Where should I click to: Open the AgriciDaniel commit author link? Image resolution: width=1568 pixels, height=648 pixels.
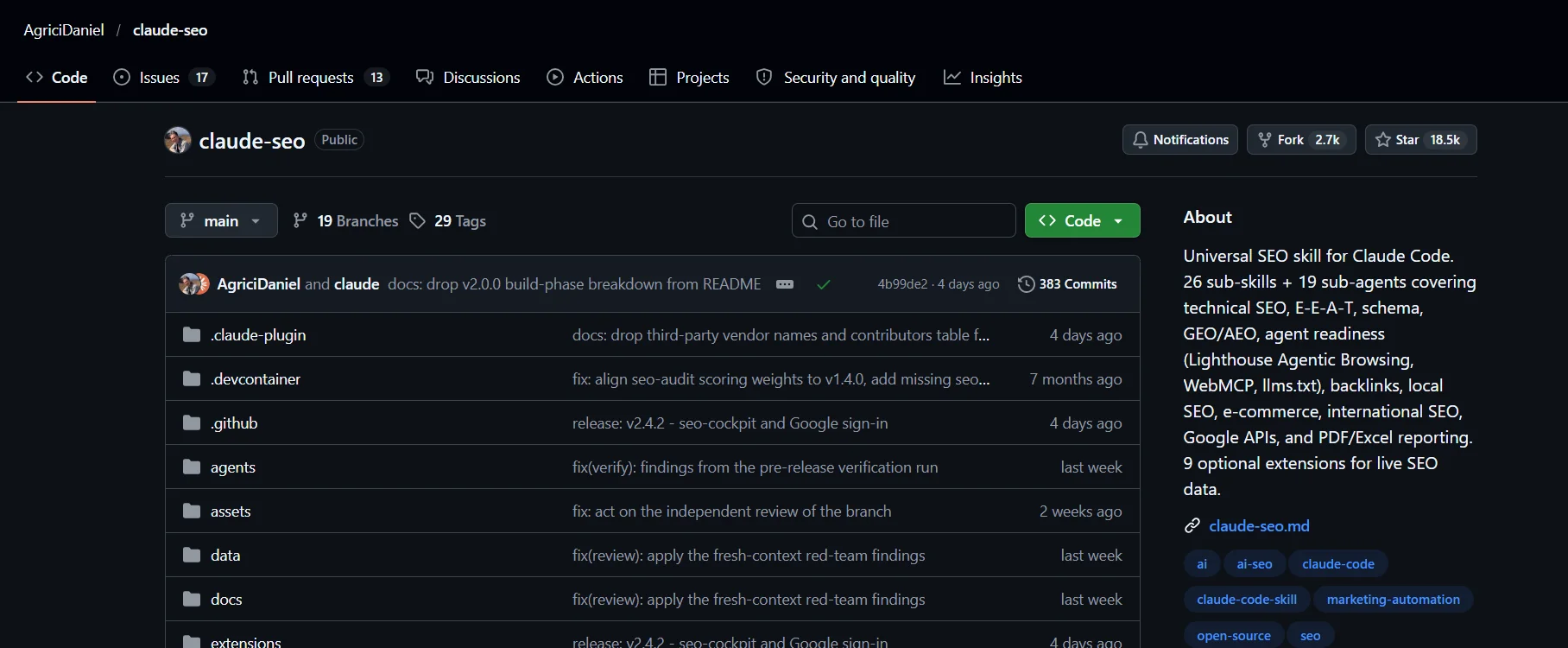(x=258, y=284)
